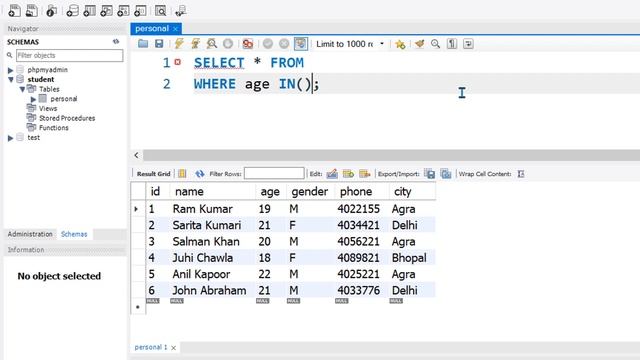Refresh the result grid data

point(200,174)
